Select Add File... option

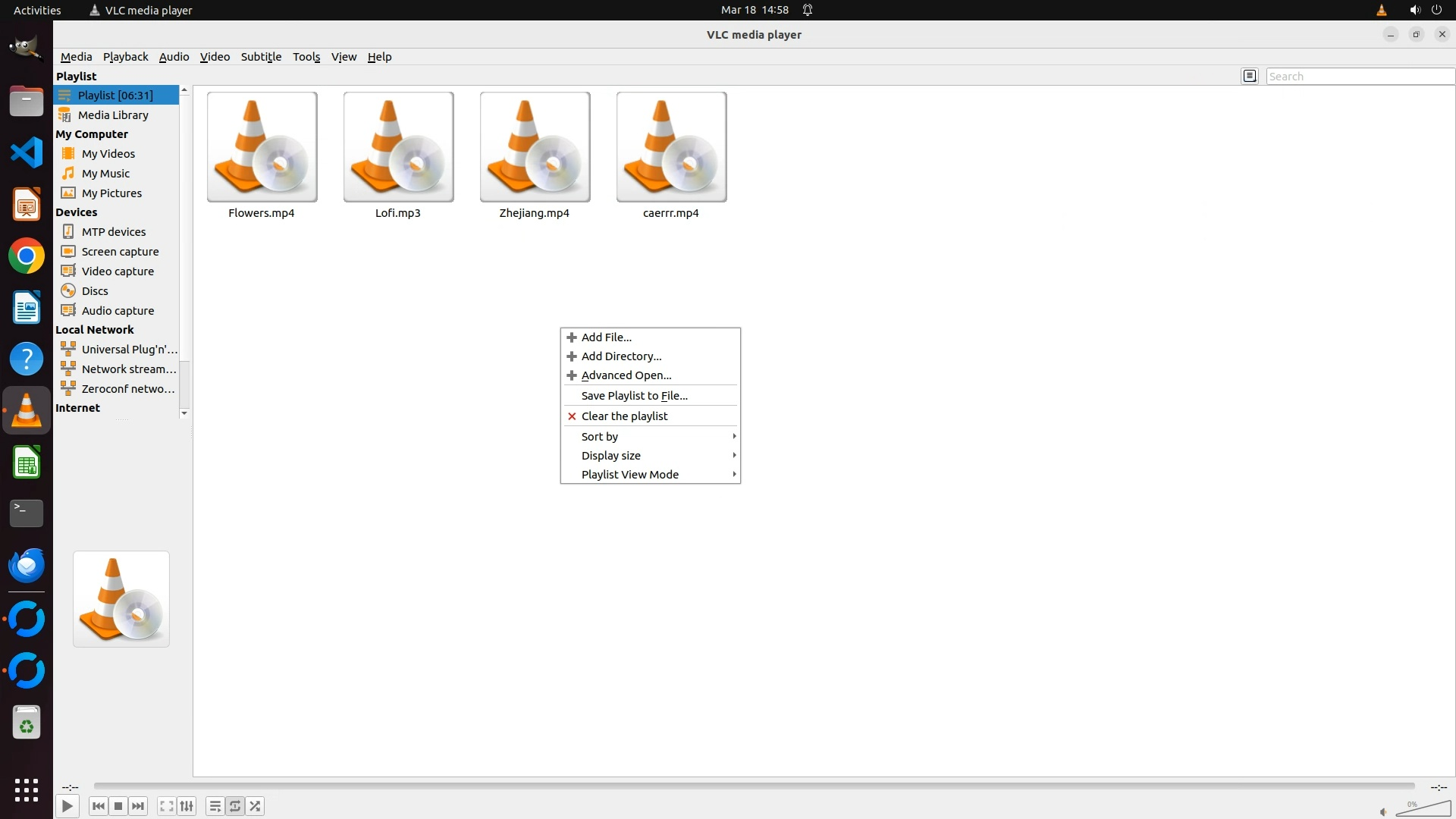[x=606, y=337]
